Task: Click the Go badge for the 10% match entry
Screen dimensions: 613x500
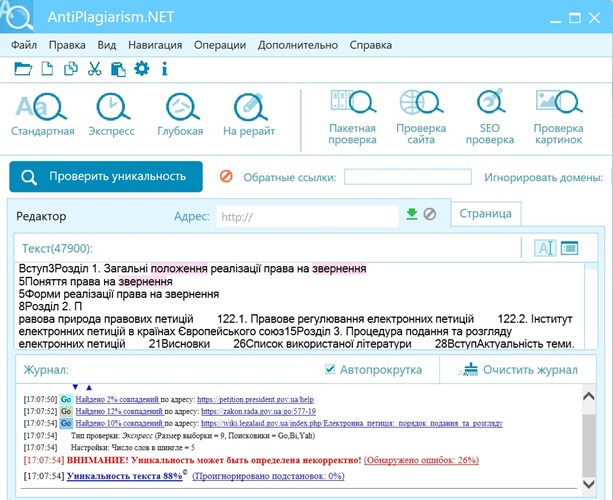Action: pos(66,423)
